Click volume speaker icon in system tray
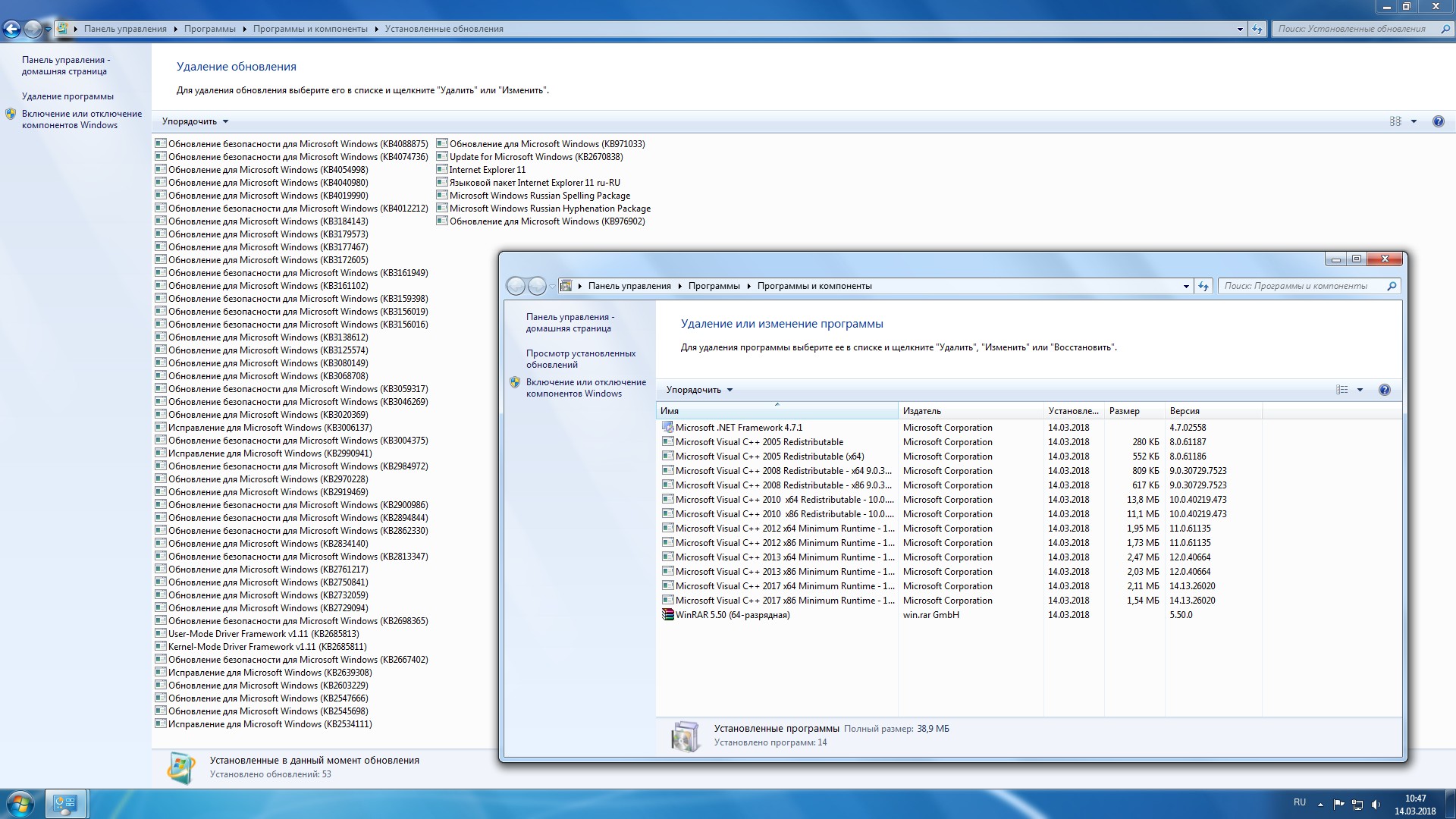This screenshot has width=1456, height=819. tap(1376, 805)
